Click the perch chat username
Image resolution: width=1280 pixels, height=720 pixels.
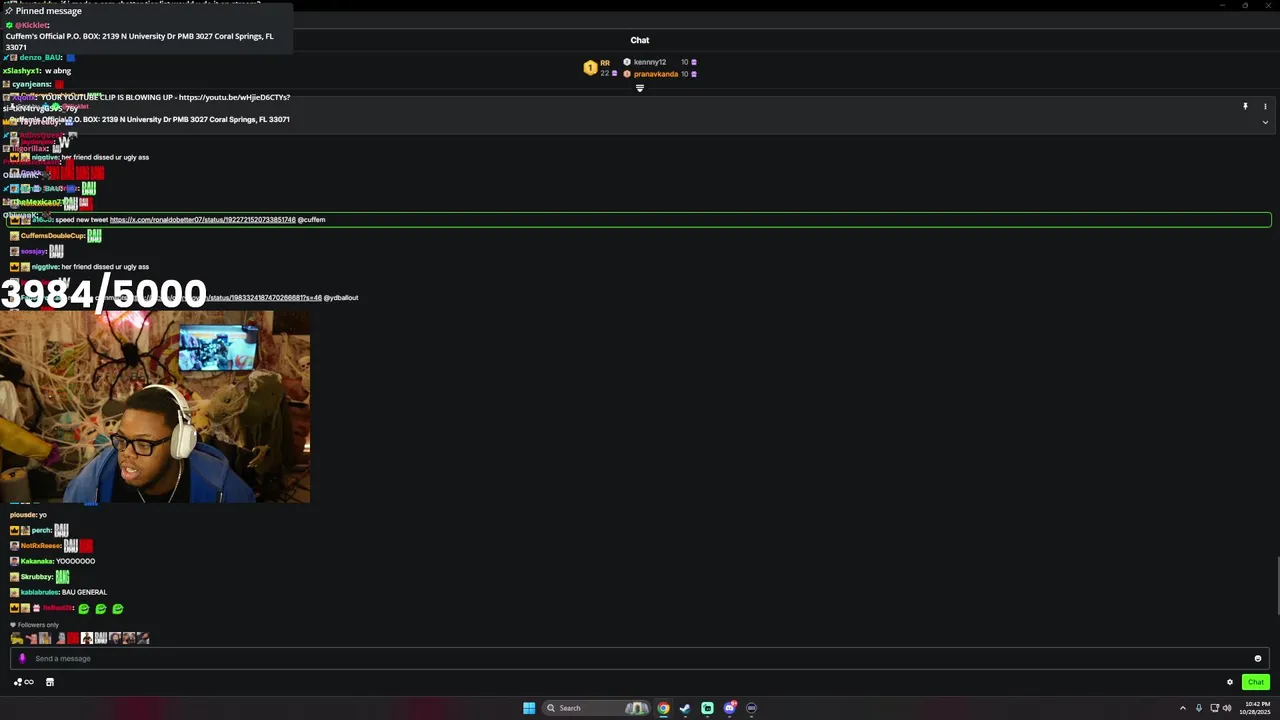click(x=41, y=530)
